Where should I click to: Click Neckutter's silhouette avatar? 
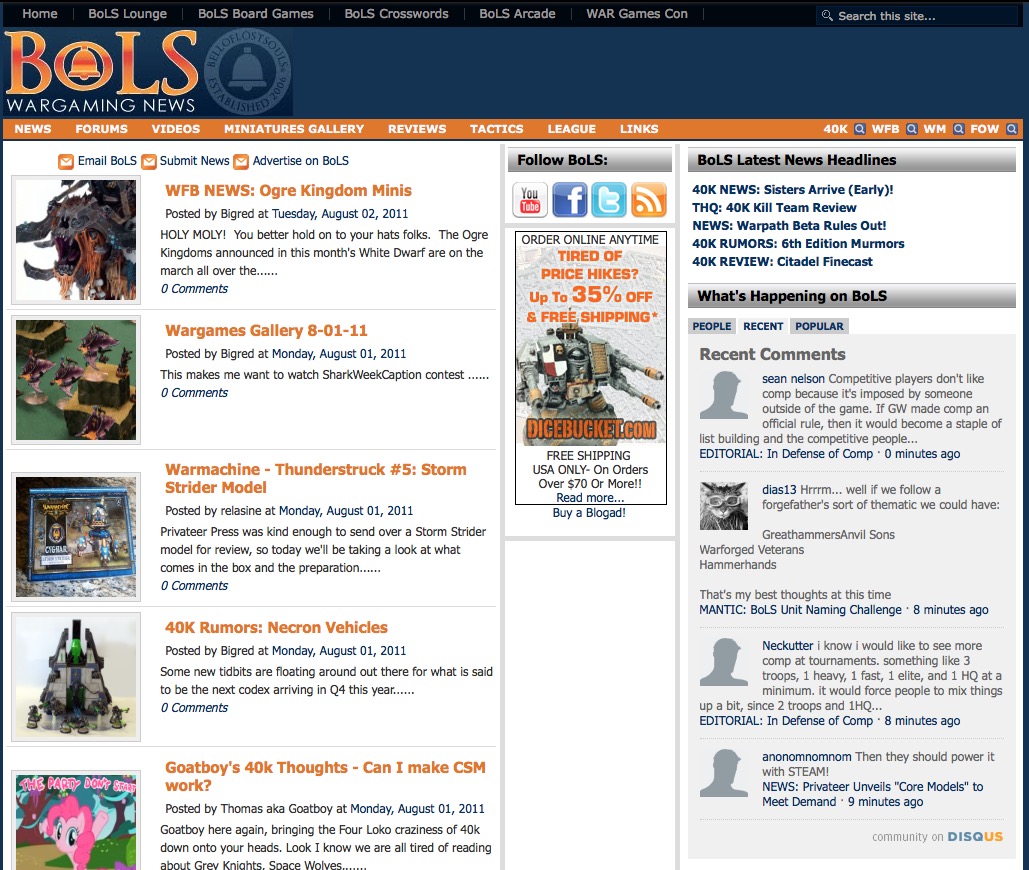723,662
